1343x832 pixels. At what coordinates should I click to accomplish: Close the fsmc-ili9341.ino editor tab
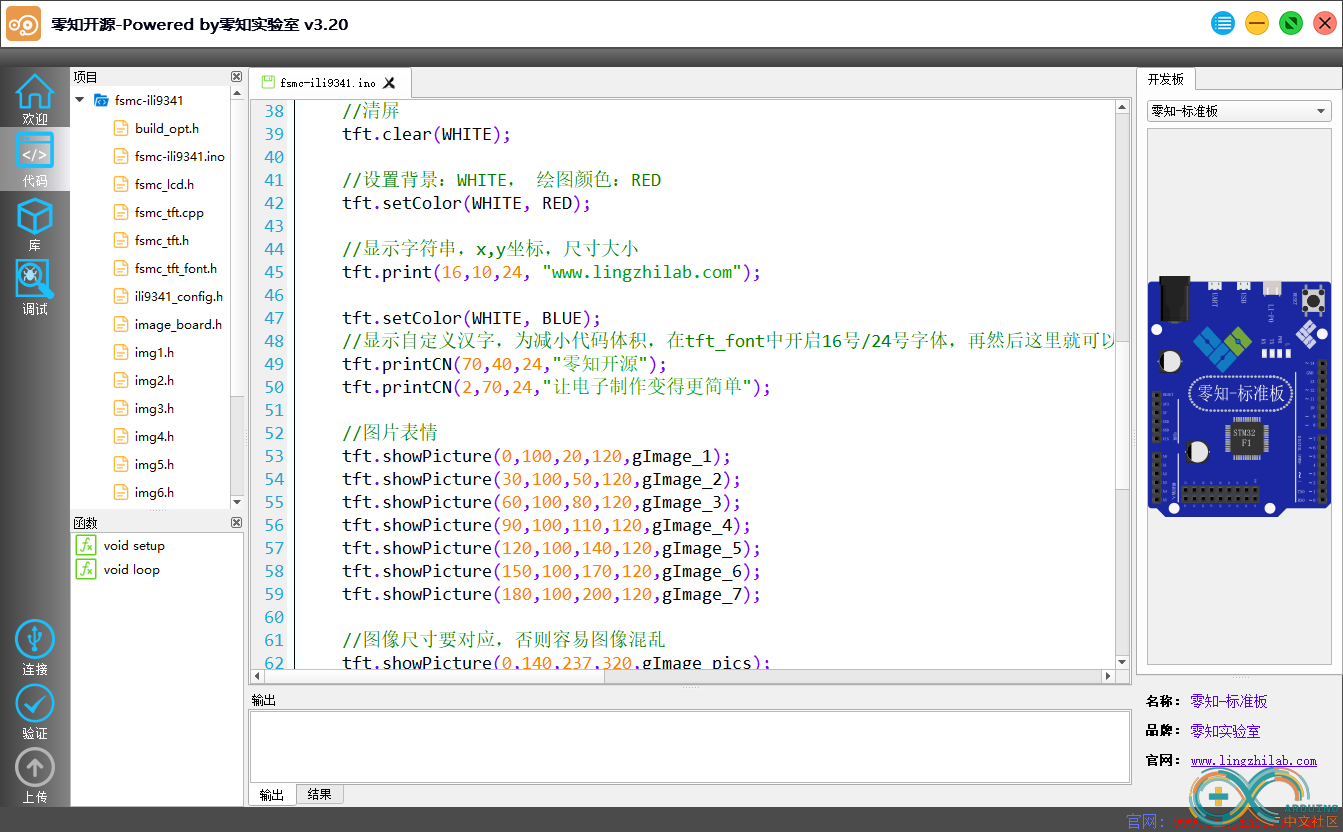click(389, 83)
